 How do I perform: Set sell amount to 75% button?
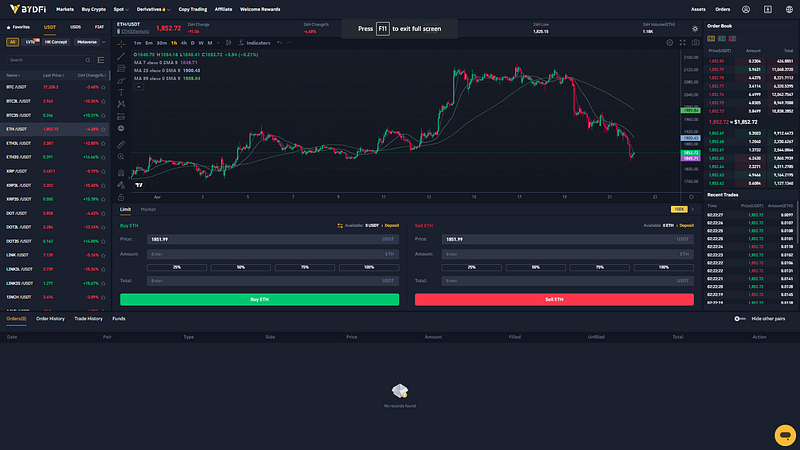pos(599,267)
